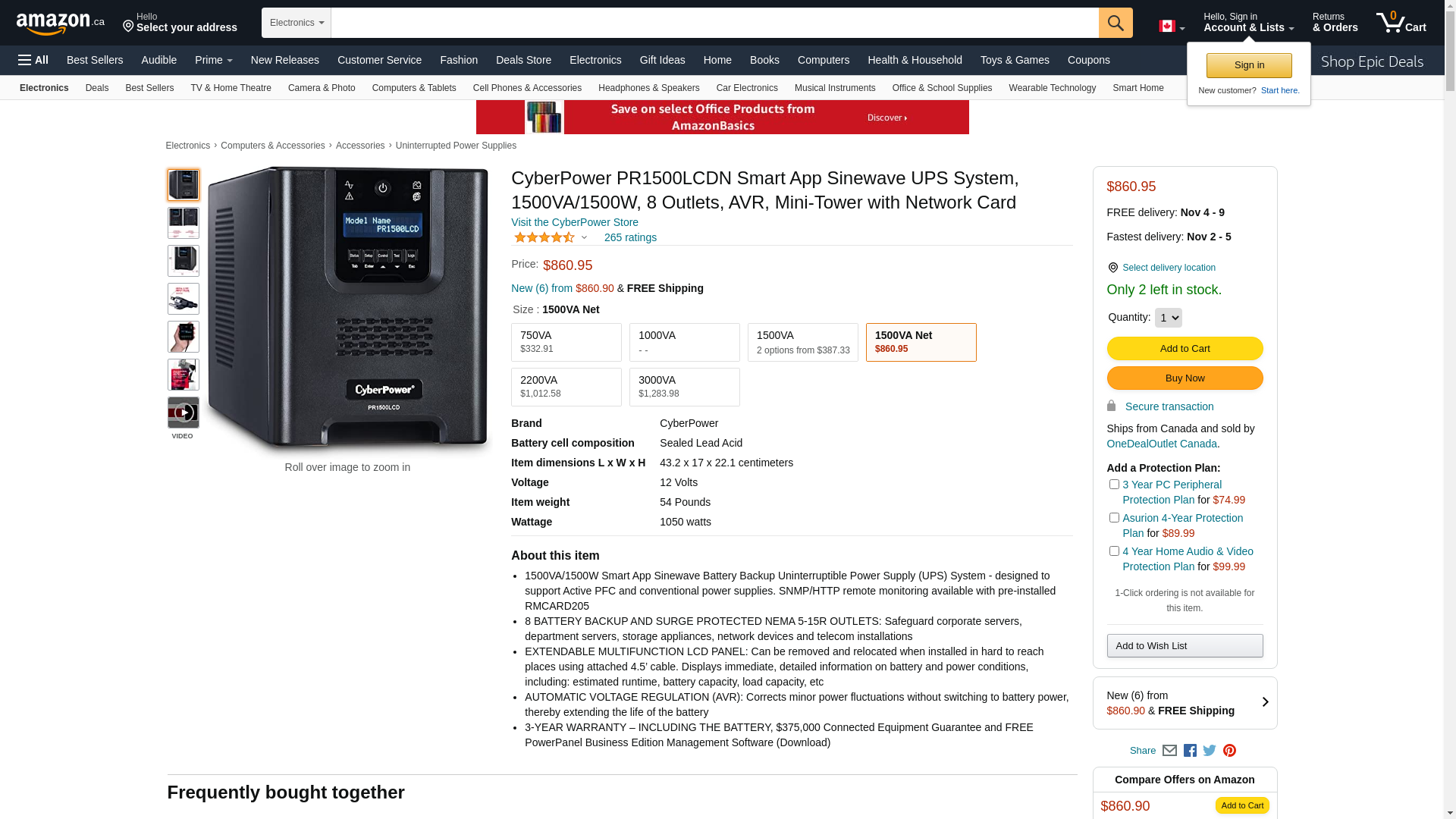Visit the CyberPower Store link

(x=575, y=222)
